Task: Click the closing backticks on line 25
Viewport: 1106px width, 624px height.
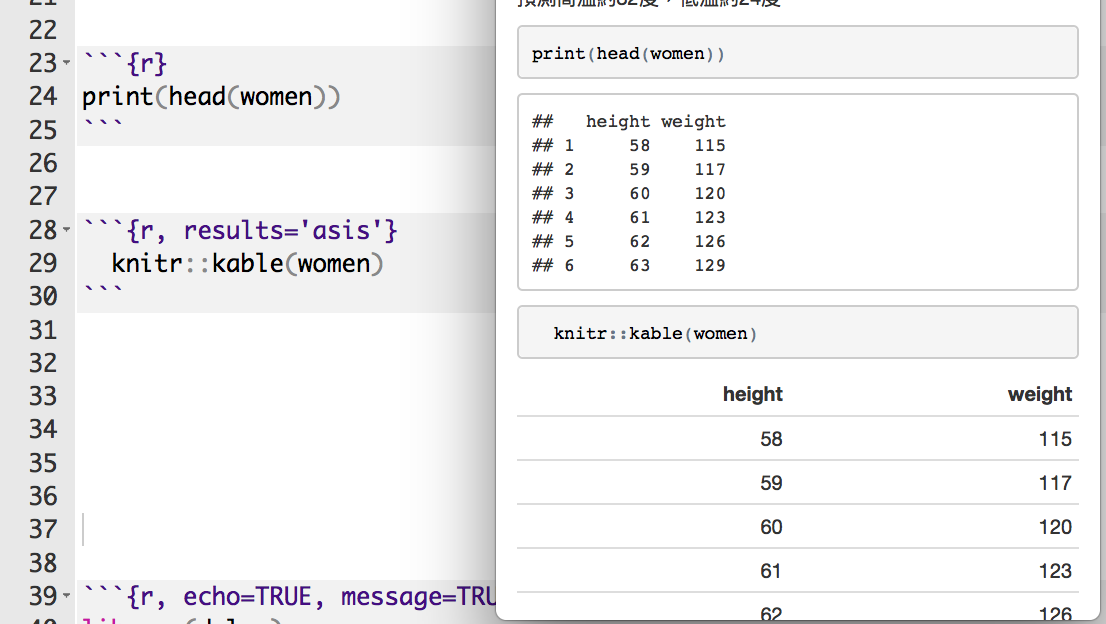Action: (103, 124)
